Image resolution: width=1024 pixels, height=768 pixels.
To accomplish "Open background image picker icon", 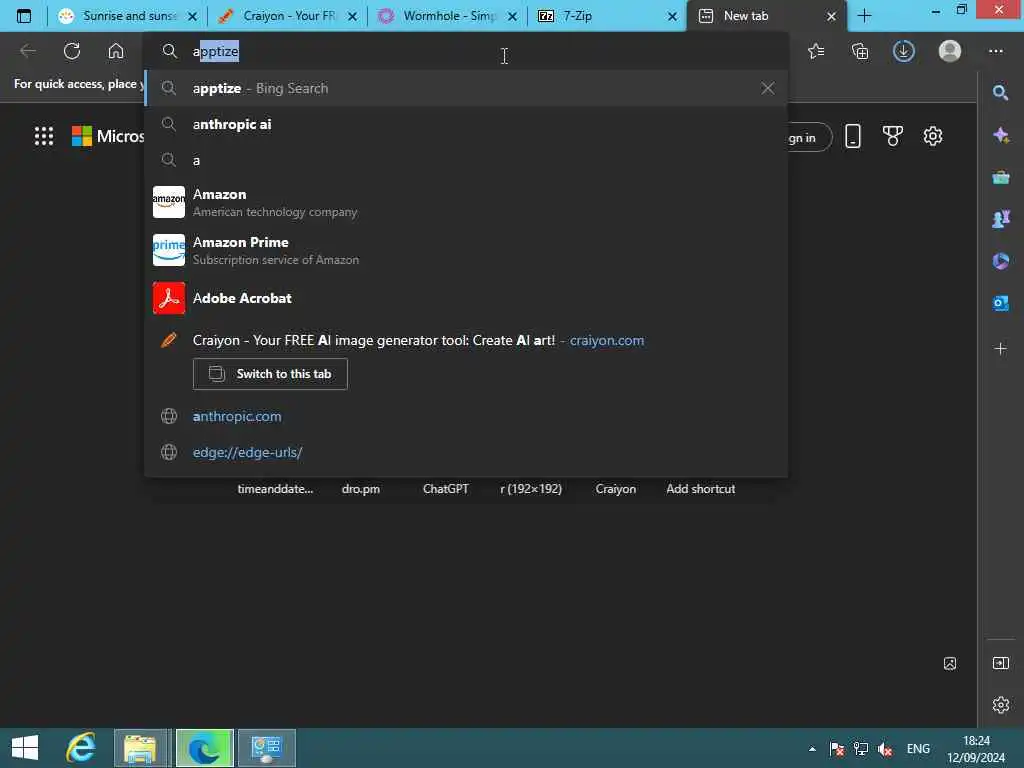I will click(x=950, y=664).
